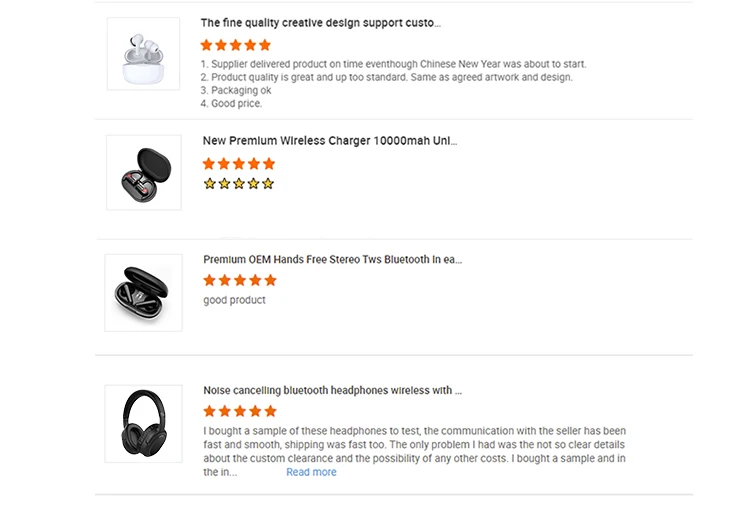Image resolution: width=750 pixels, height=505 pixels.
Task: Expand headphones review with Read more
Action: (311, 472)
